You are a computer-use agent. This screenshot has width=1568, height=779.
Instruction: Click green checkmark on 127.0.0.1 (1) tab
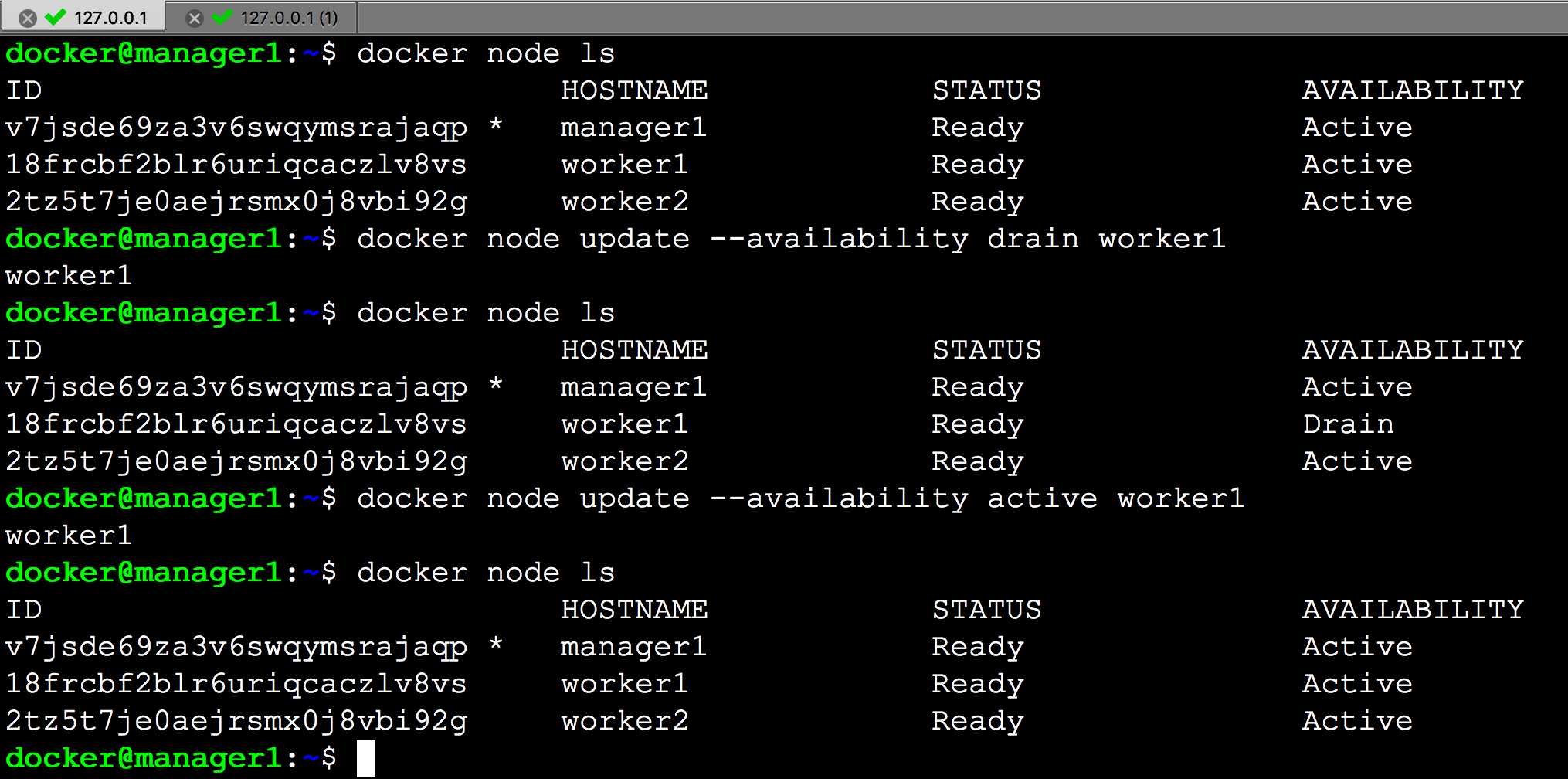(x=222, y=17)
